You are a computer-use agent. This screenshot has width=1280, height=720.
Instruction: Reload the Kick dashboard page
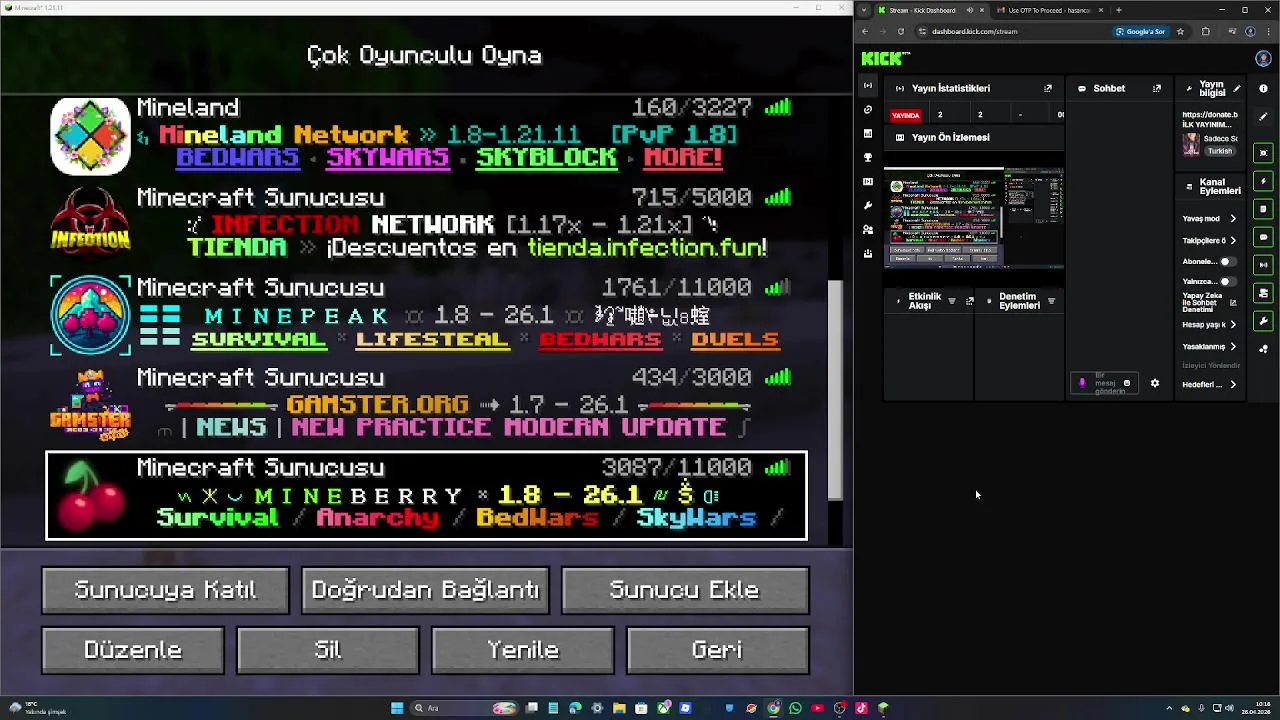[901, 31]
